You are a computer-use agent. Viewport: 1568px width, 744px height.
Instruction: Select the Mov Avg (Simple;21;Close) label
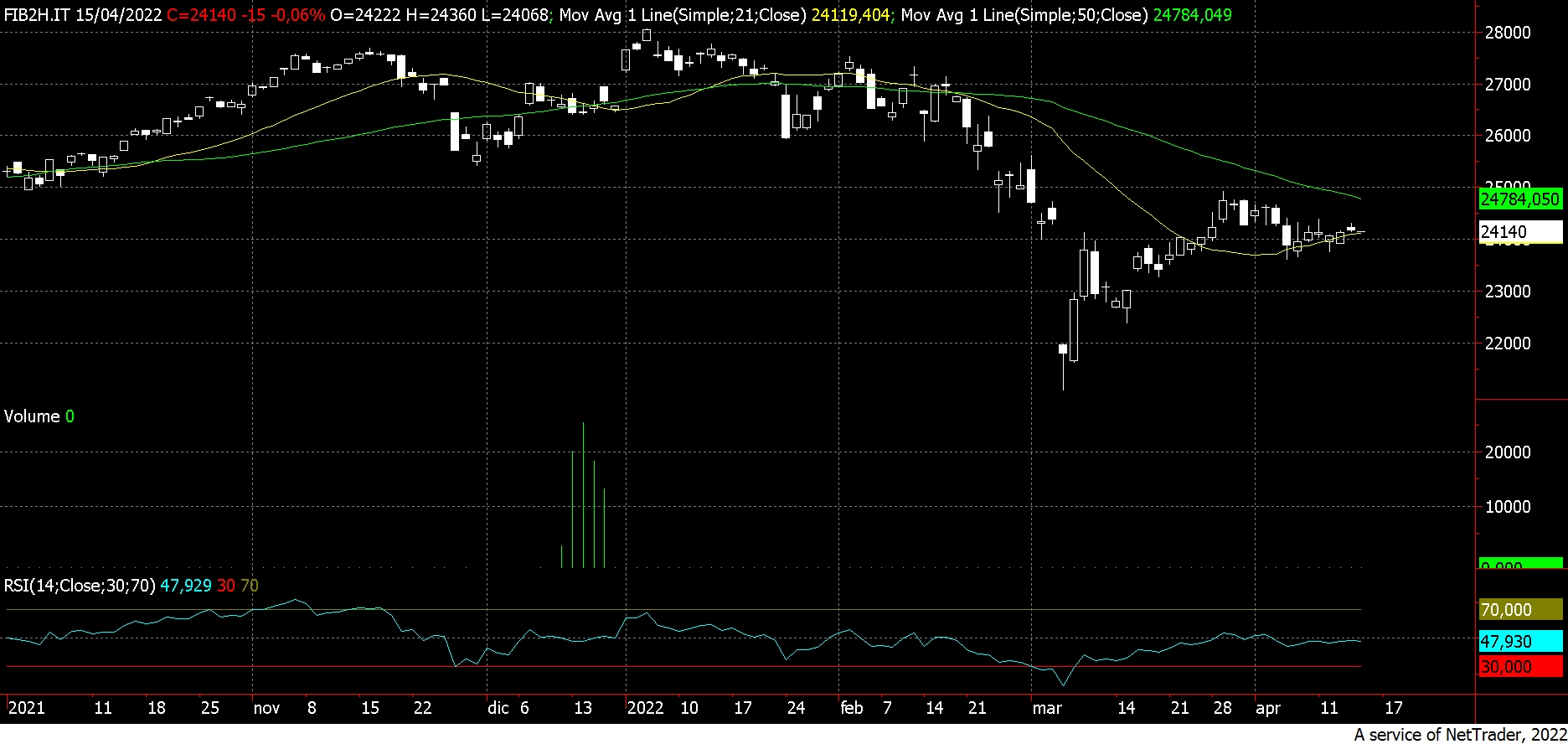pyautogui.click(x=683, y=15)
